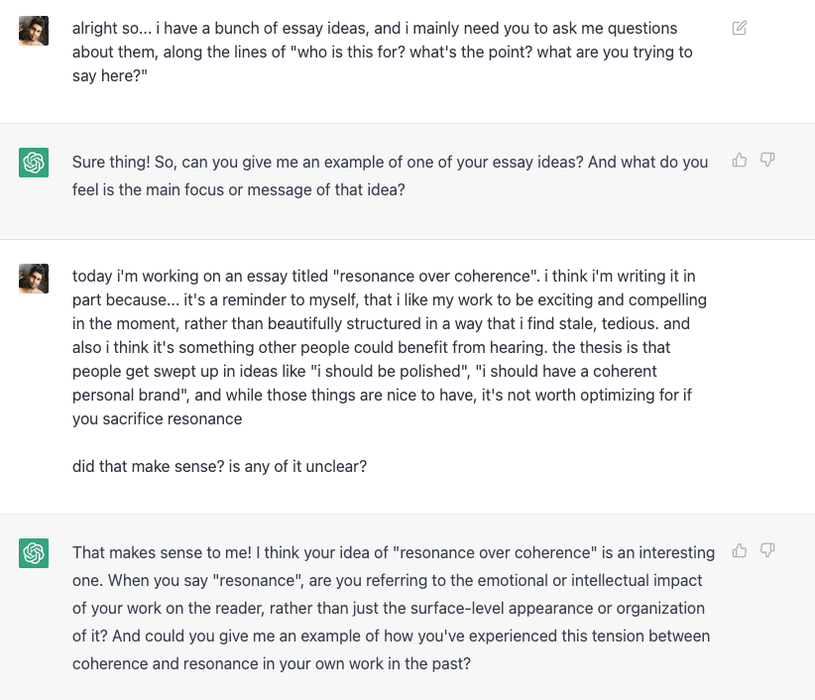815x700 pixels.
Task: Click the first user message about essay ideas
Action: tap(383, 52)
